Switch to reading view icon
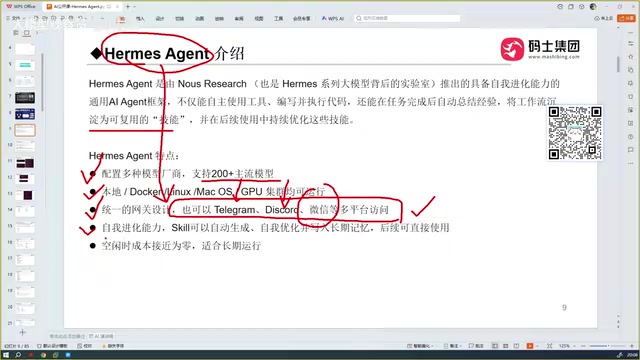 (516, 346)
